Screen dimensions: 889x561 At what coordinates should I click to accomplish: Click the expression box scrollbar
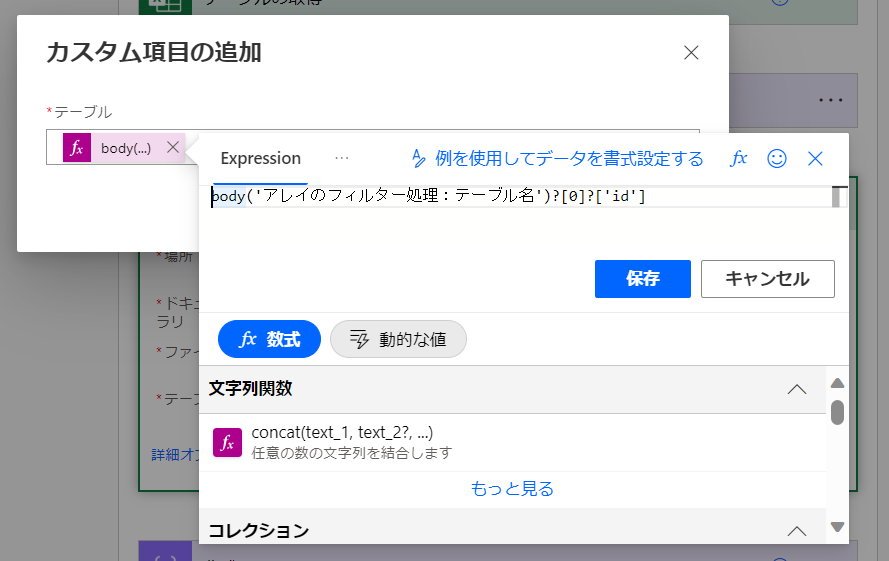click(x=836, y=197)
